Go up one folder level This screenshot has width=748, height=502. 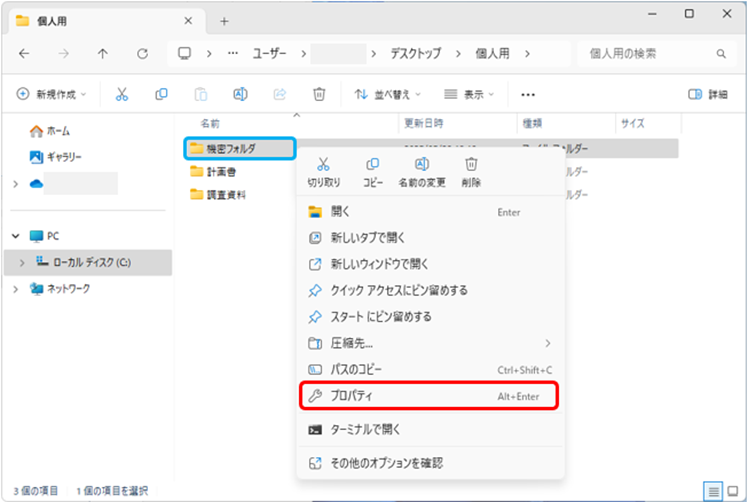tap(103, 53)
